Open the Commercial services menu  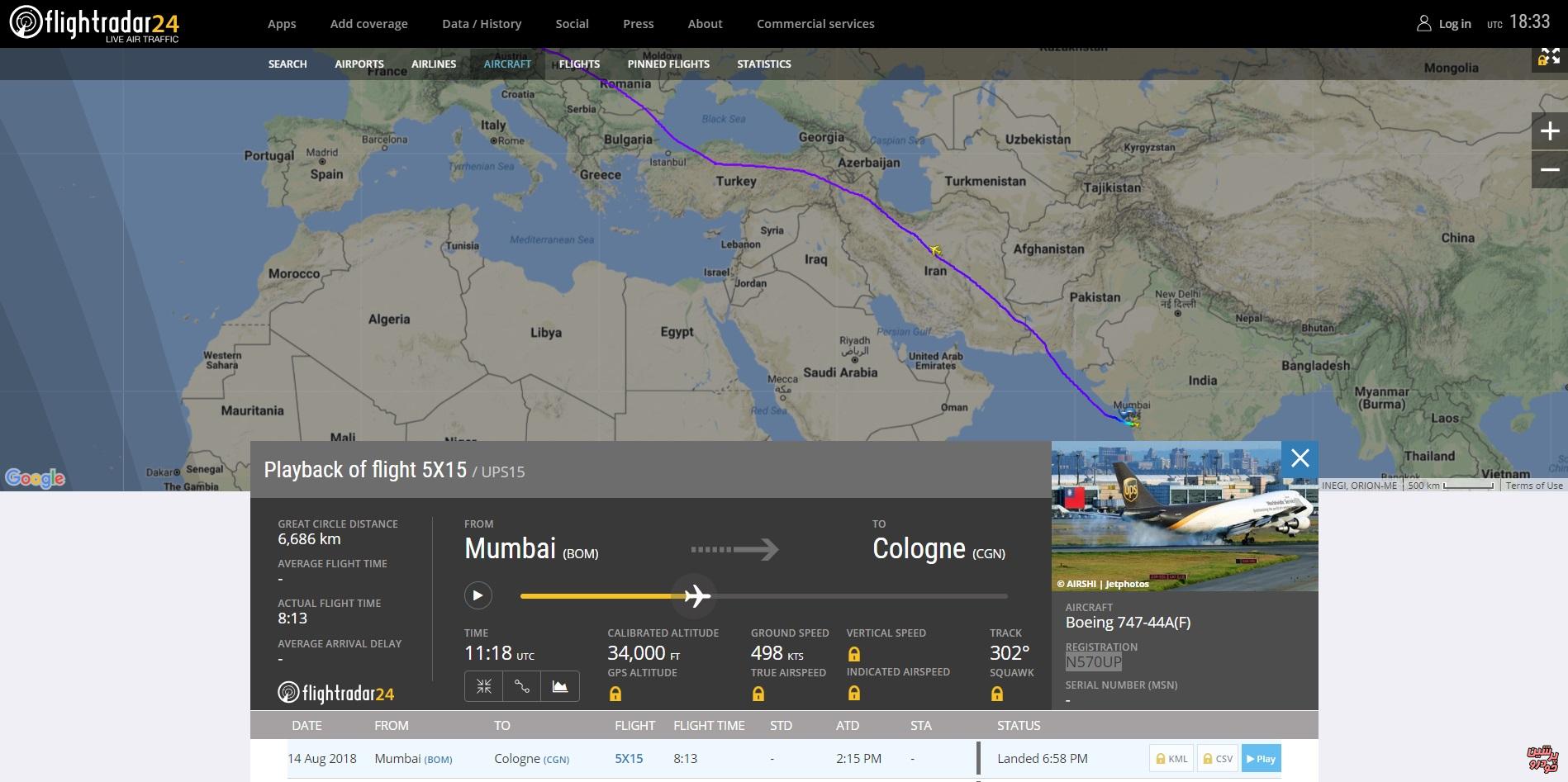815,24
